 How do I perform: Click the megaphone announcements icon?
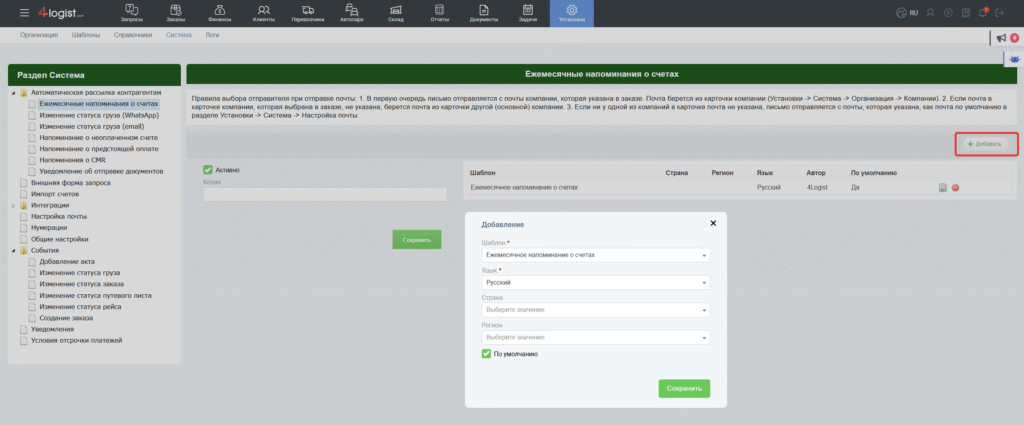click(1001, 38)
